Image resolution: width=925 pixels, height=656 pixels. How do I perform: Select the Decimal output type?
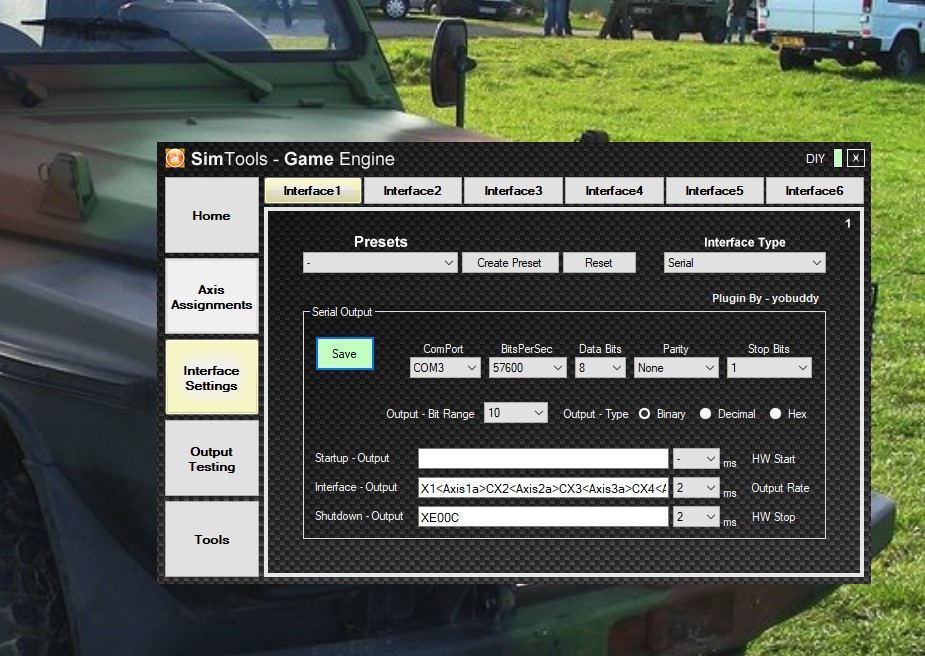(x=706, y=414)
